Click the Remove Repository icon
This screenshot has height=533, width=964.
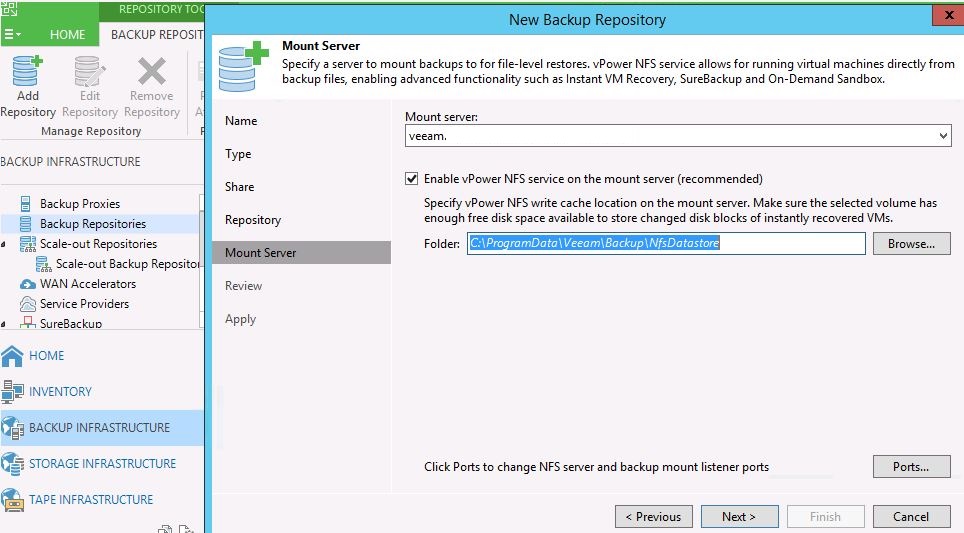coord(152,71)
